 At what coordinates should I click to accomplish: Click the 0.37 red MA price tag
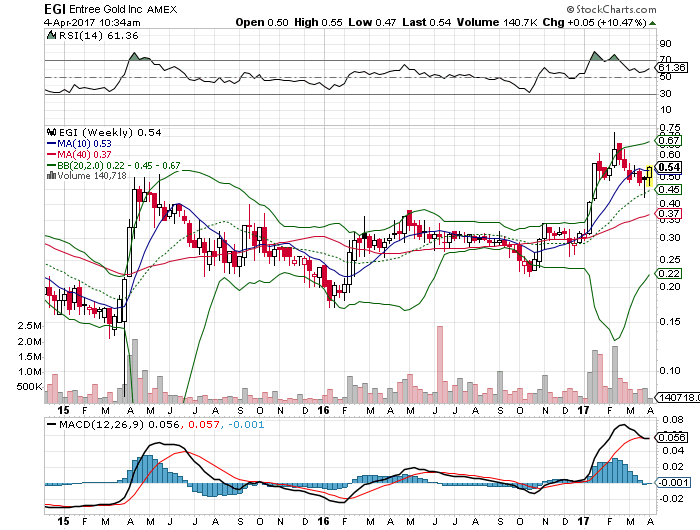click(670, 214)
